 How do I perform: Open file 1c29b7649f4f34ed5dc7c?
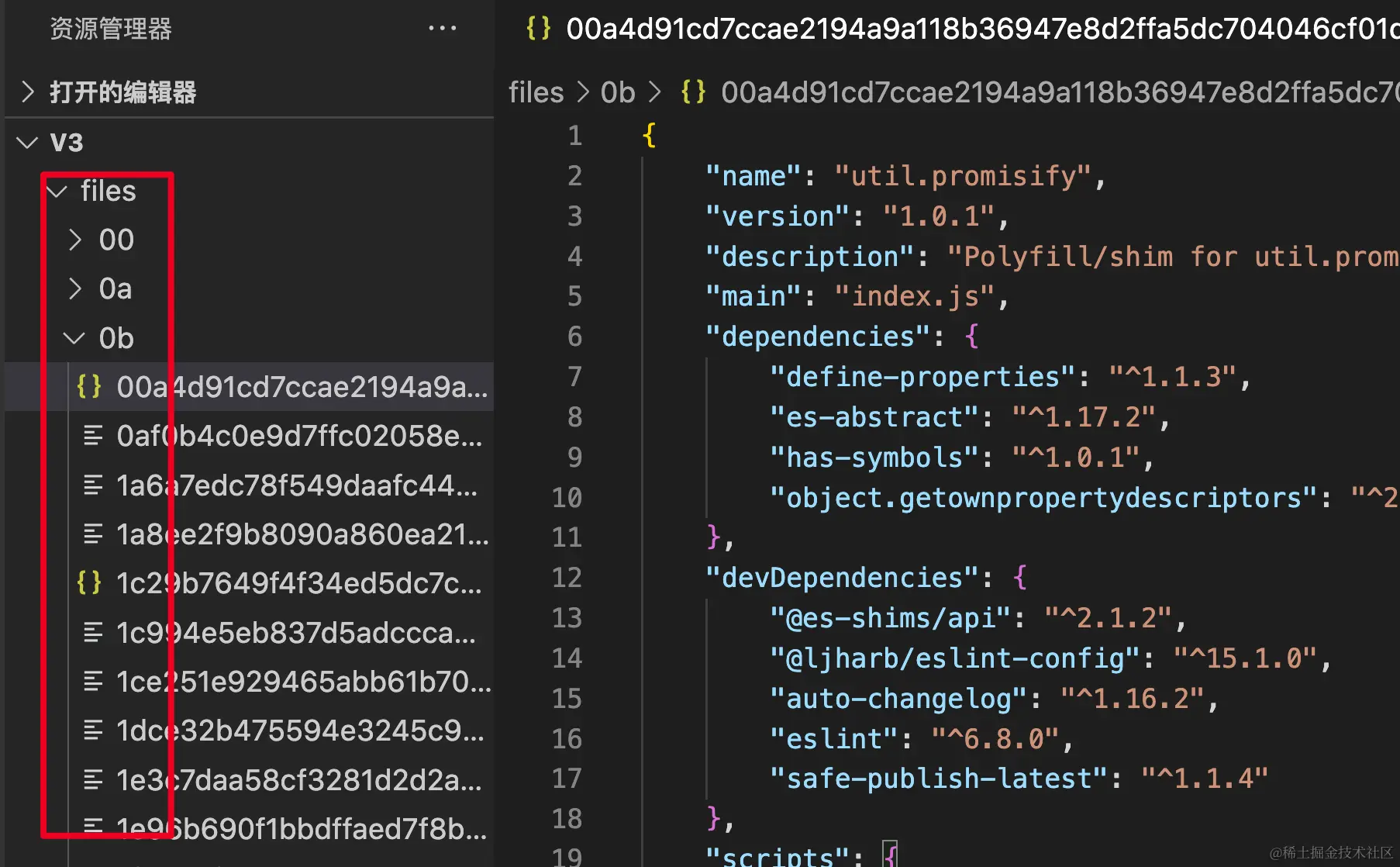[250, 583]
